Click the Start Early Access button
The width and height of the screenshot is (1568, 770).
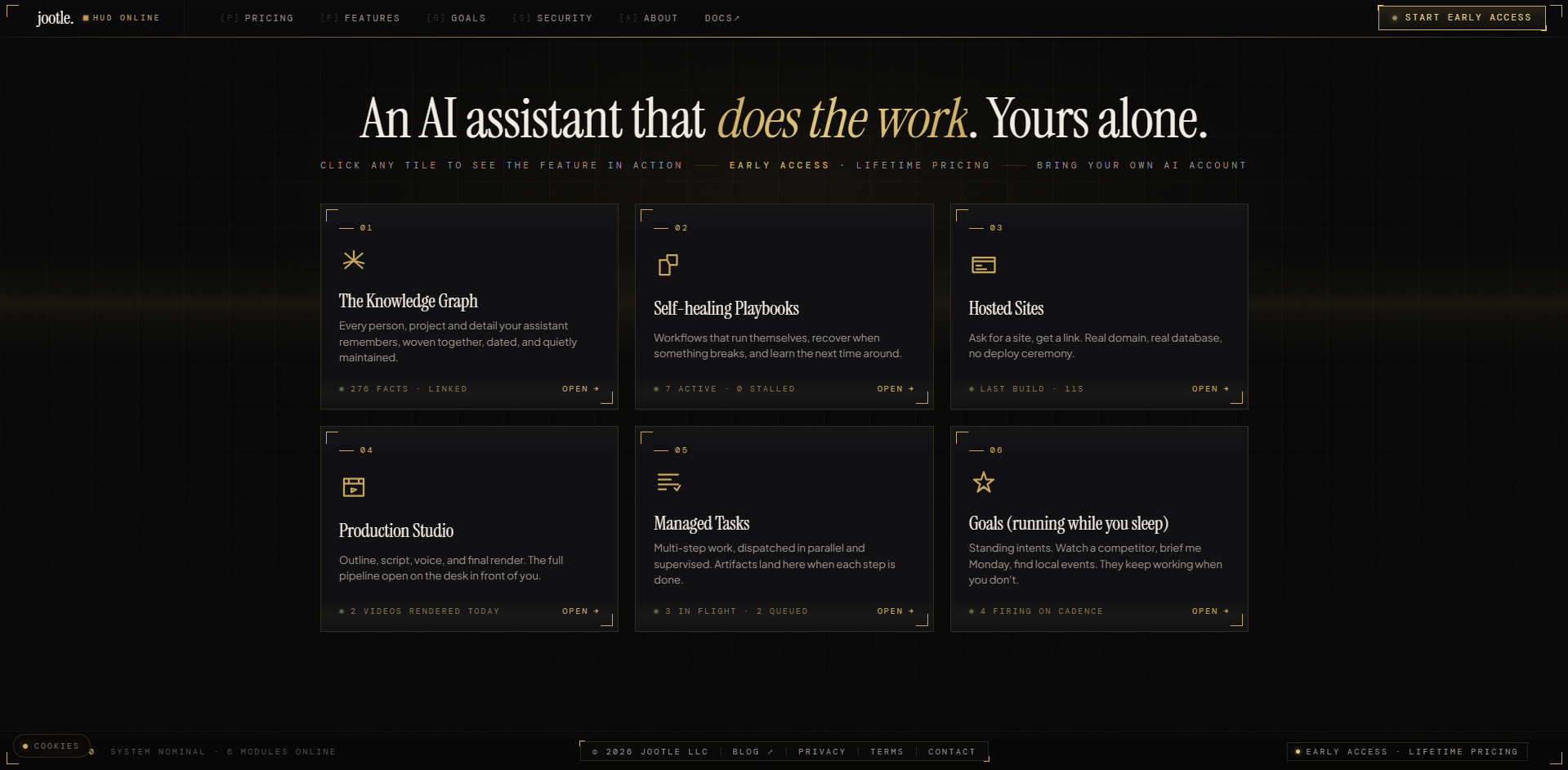(x=1462, y=17)
